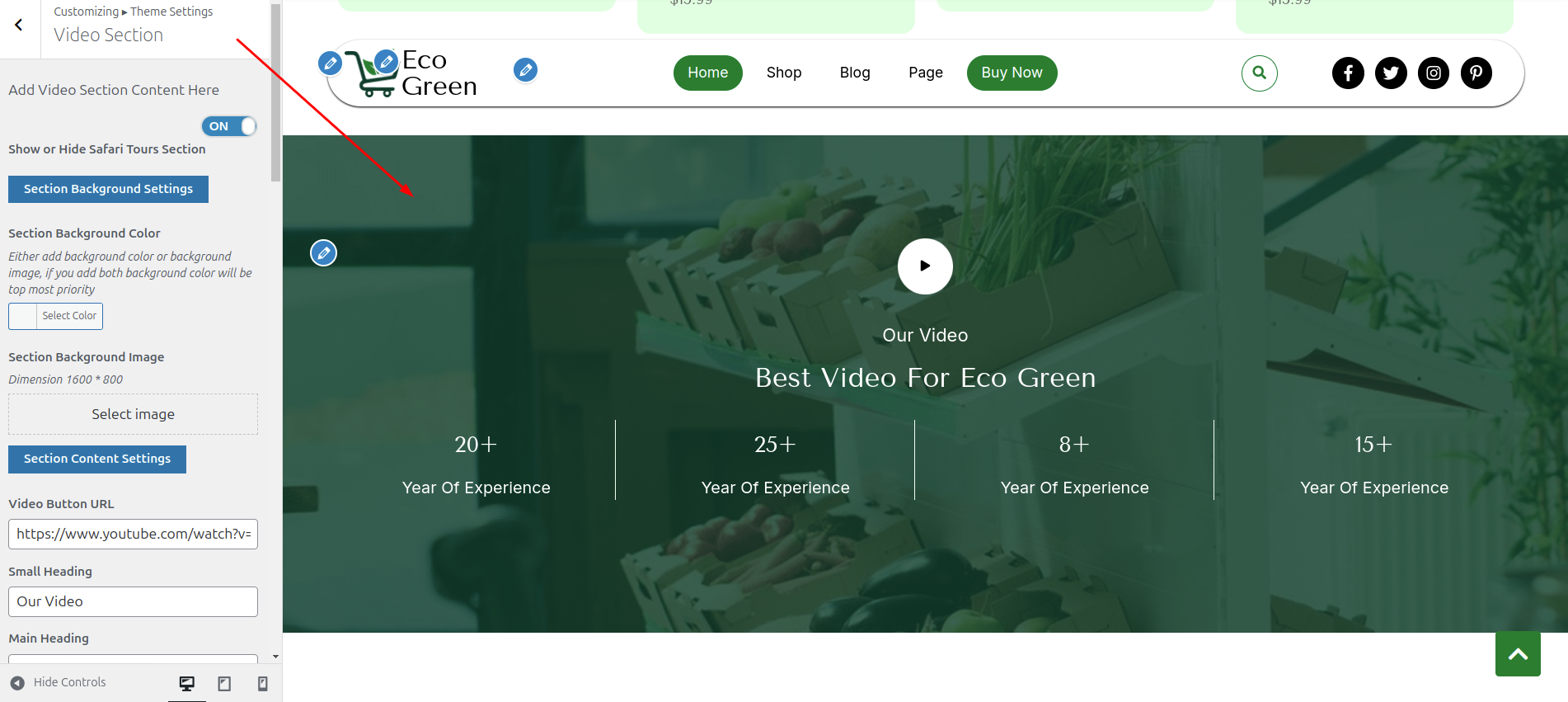The height and width of the screenshot is (702, 1568).
Task: Open the Home menu item
Action: (x=708, y=73)
